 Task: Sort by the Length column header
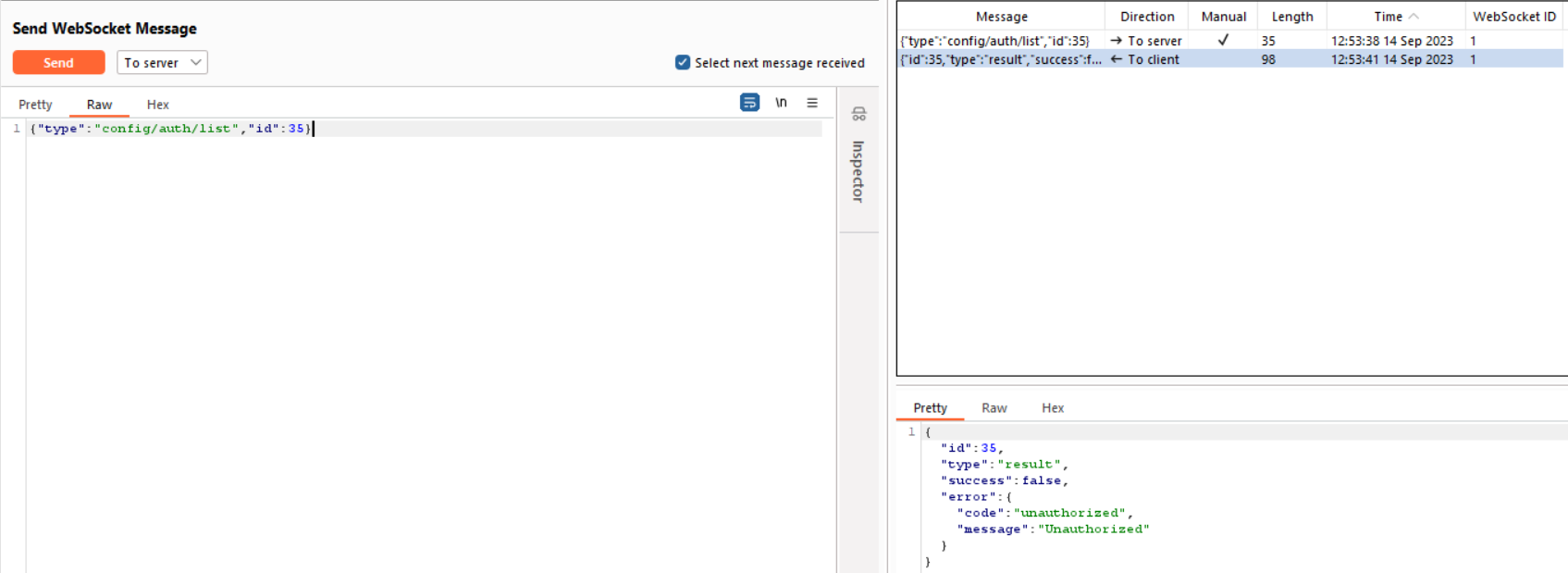tap(1291, 17)
